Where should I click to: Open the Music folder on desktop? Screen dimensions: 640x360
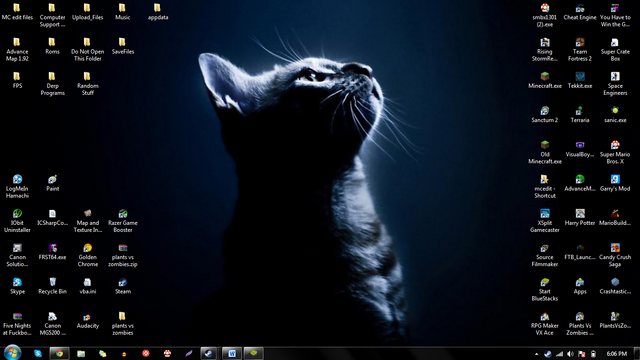coord(122,12)
